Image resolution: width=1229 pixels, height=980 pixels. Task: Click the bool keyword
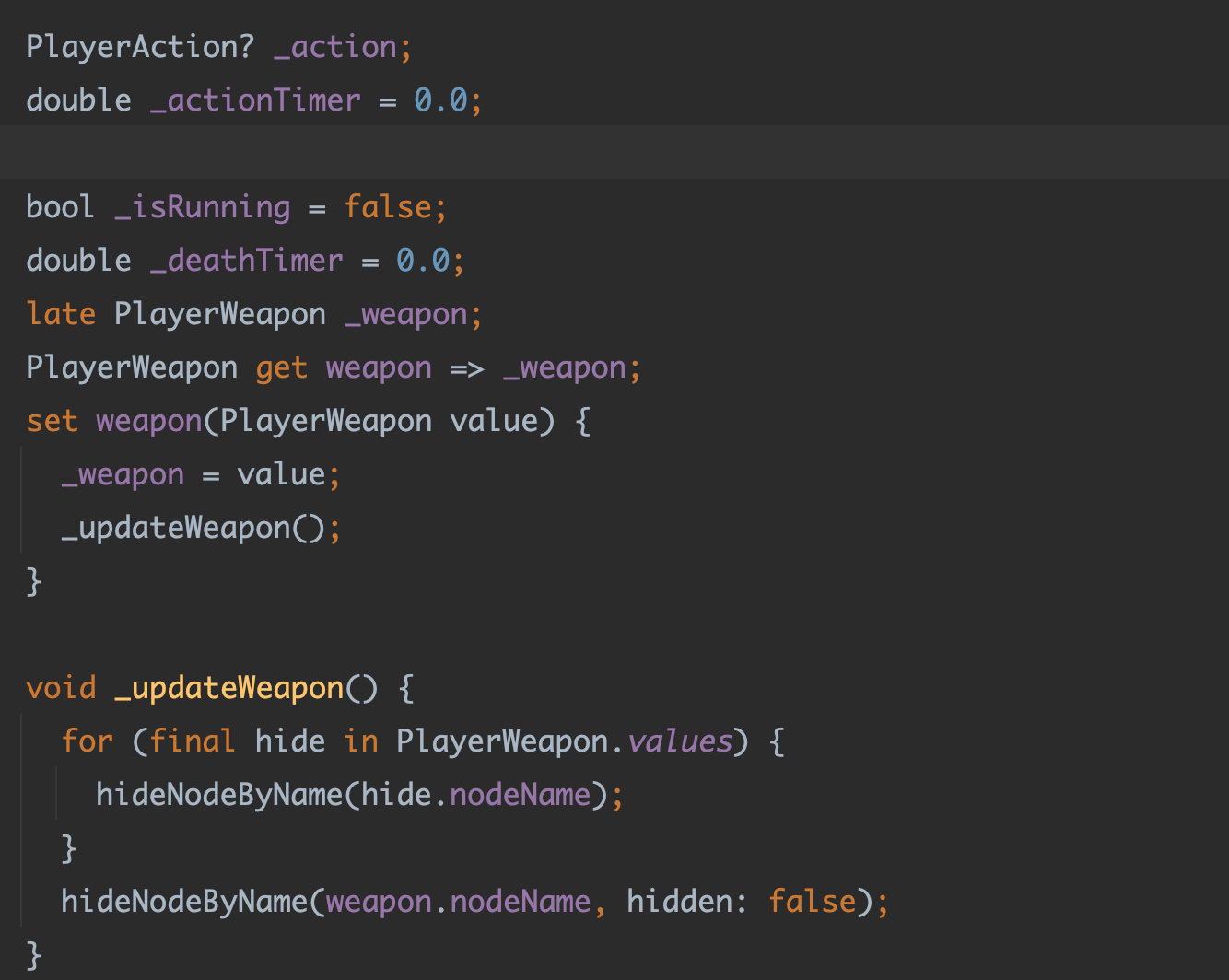[x=60, y=207]
